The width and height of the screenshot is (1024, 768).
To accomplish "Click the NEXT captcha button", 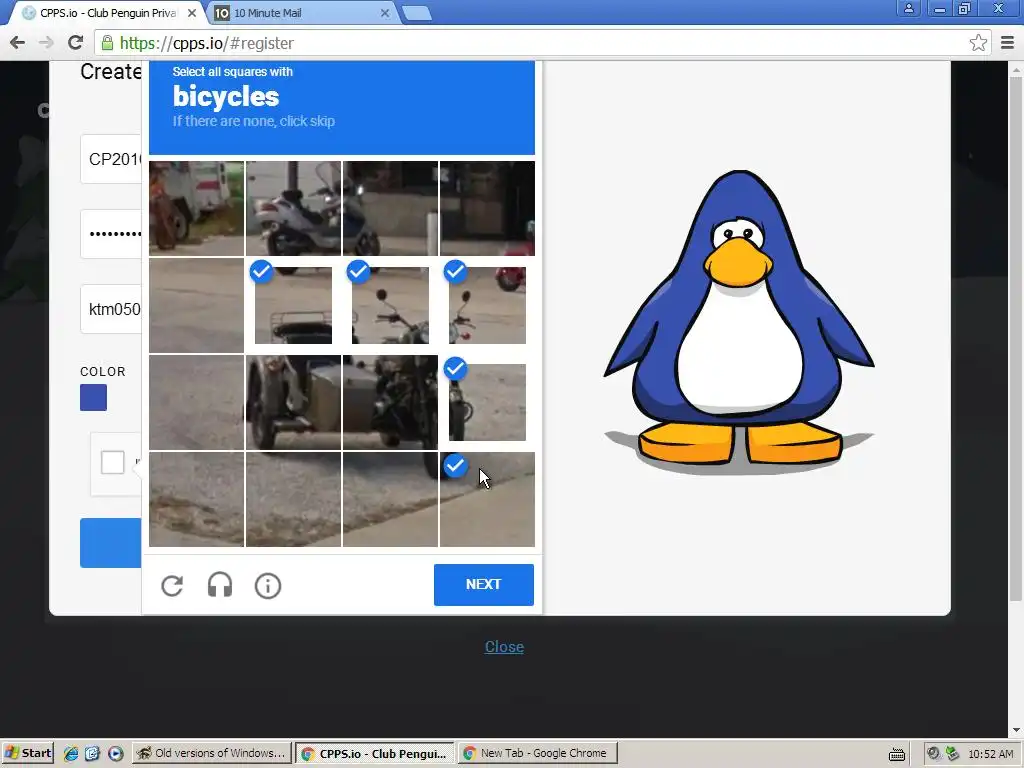I will pyautogui.click(x=484, y=584).
